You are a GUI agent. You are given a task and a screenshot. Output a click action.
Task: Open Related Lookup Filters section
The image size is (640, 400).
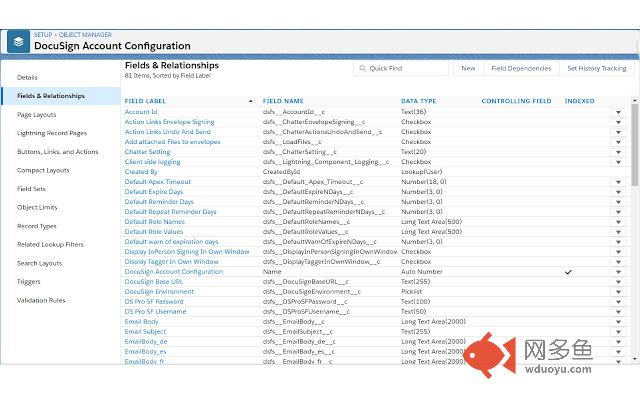(x=50, y=244)
